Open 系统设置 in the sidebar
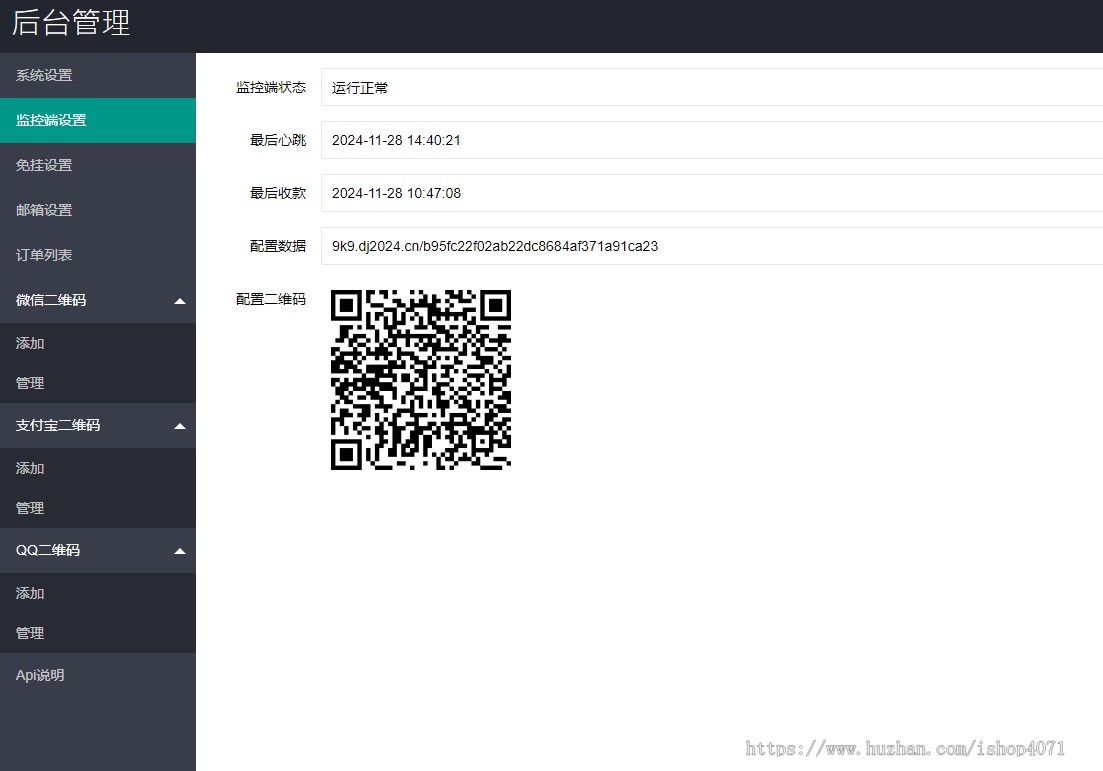 98,75
